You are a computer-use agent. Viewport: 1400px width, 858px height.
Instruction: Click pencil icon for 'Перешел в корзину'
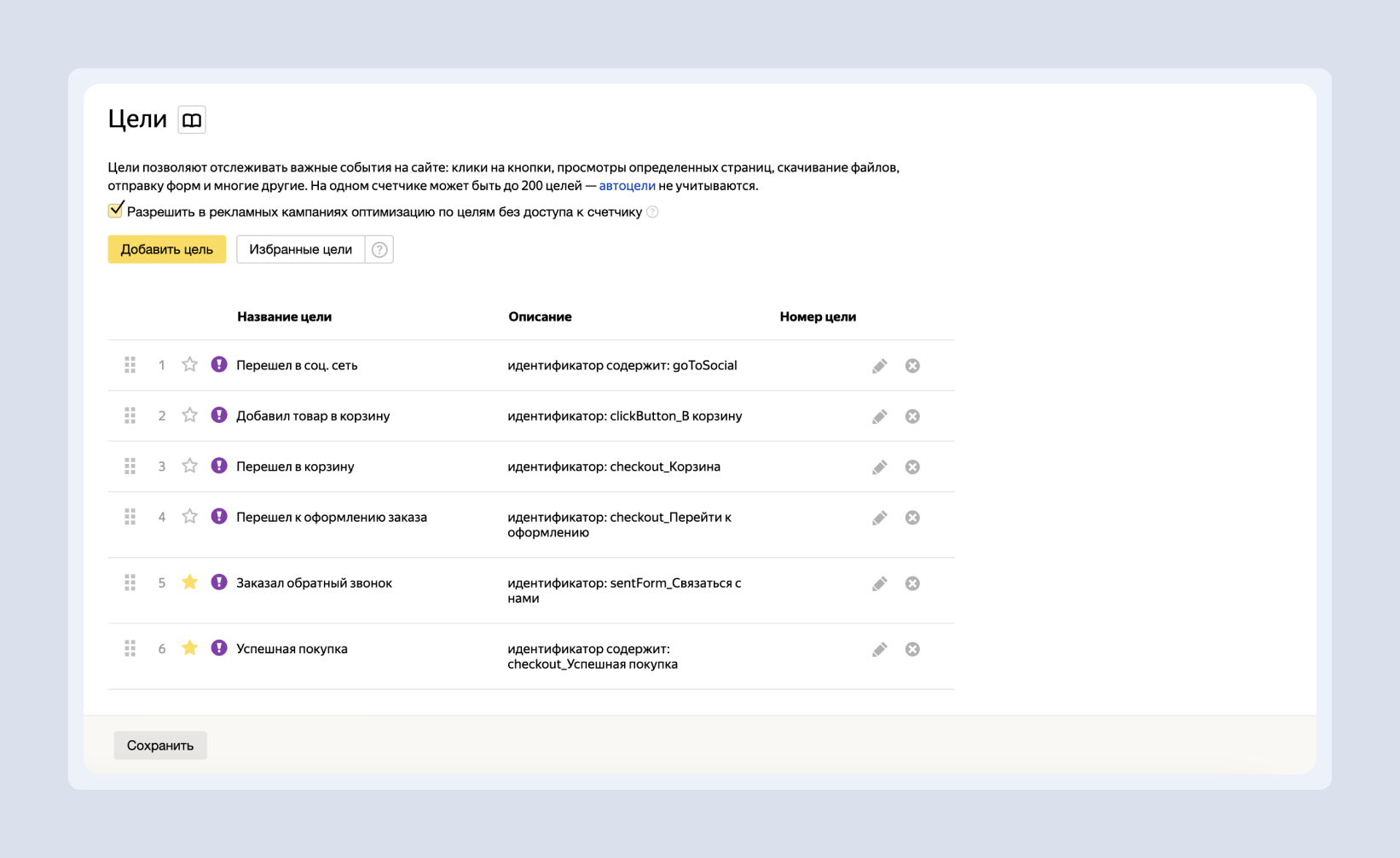pyautogui.click(x=879, y=467)
